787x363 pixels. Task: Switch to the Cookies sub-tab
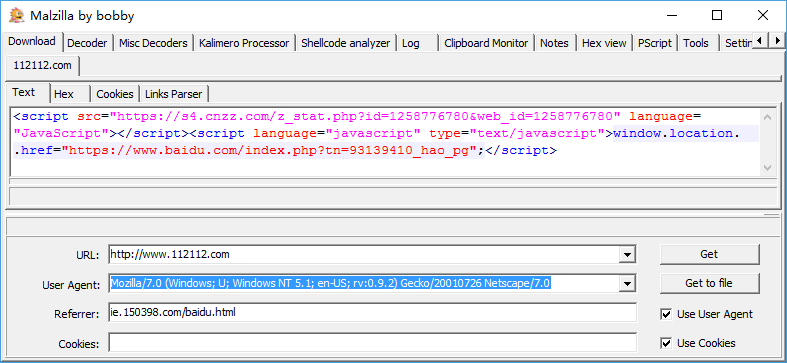tap(115, 94)
